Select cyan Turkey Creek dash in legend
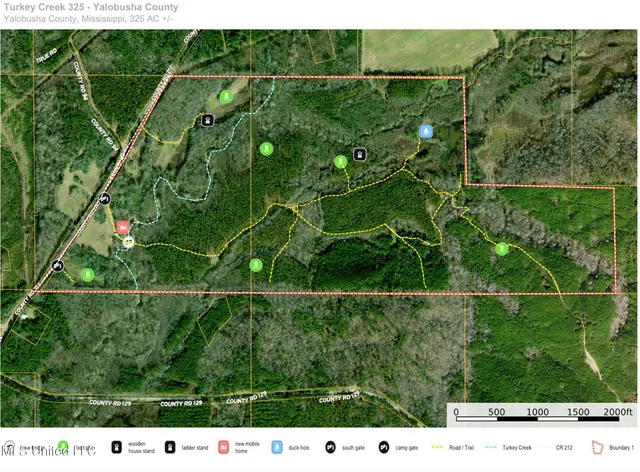Viewport: 640px width, 472px height. pyautogui.click(x=491, y=448)
